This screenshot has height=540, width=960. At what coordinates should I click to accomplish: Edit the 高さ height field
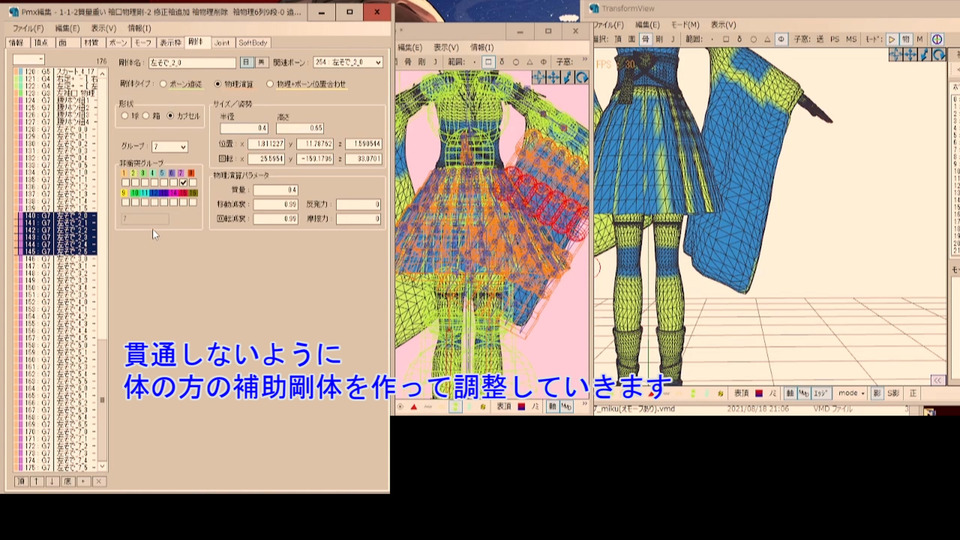(299, 128)
